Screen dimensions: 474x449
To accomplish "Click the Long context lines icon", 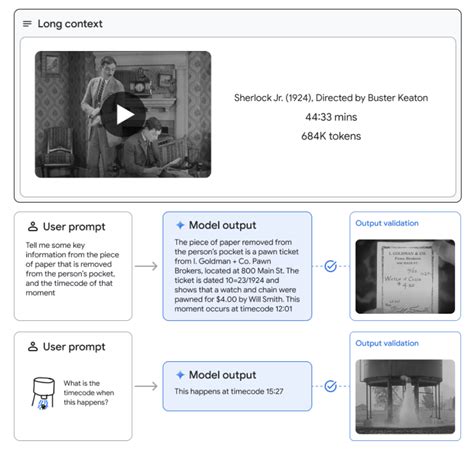I will [27, 24].
